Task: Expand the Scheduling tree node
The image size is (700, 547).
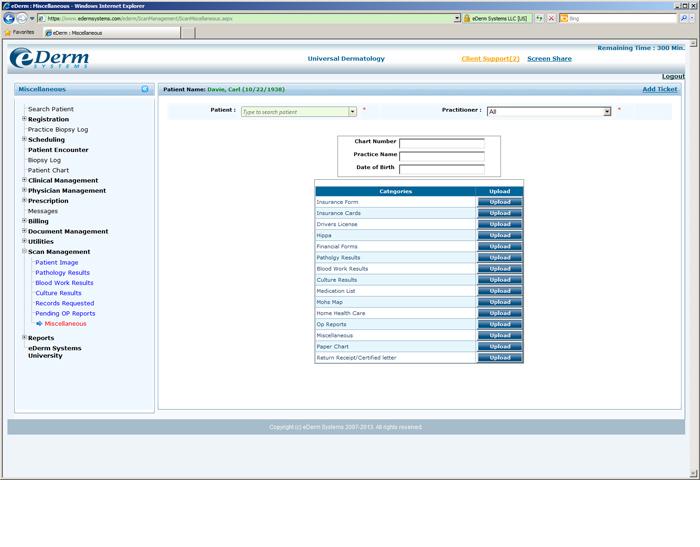Action: 25,139
